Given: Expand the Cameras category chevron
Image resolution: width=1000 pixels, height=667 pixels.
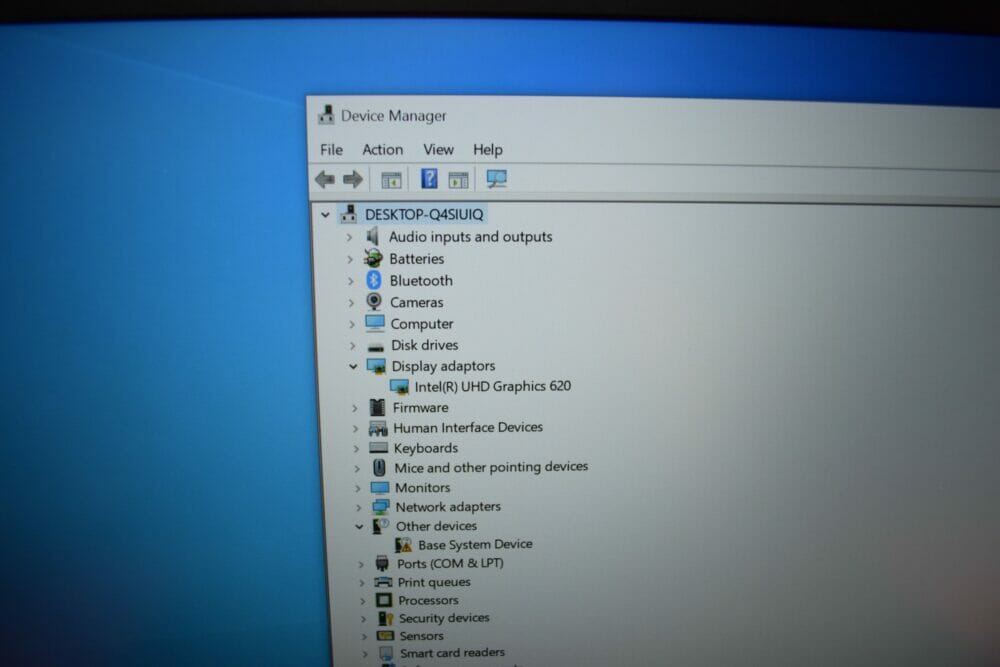Looking at the screenshot, I should [x=351, y=303].
